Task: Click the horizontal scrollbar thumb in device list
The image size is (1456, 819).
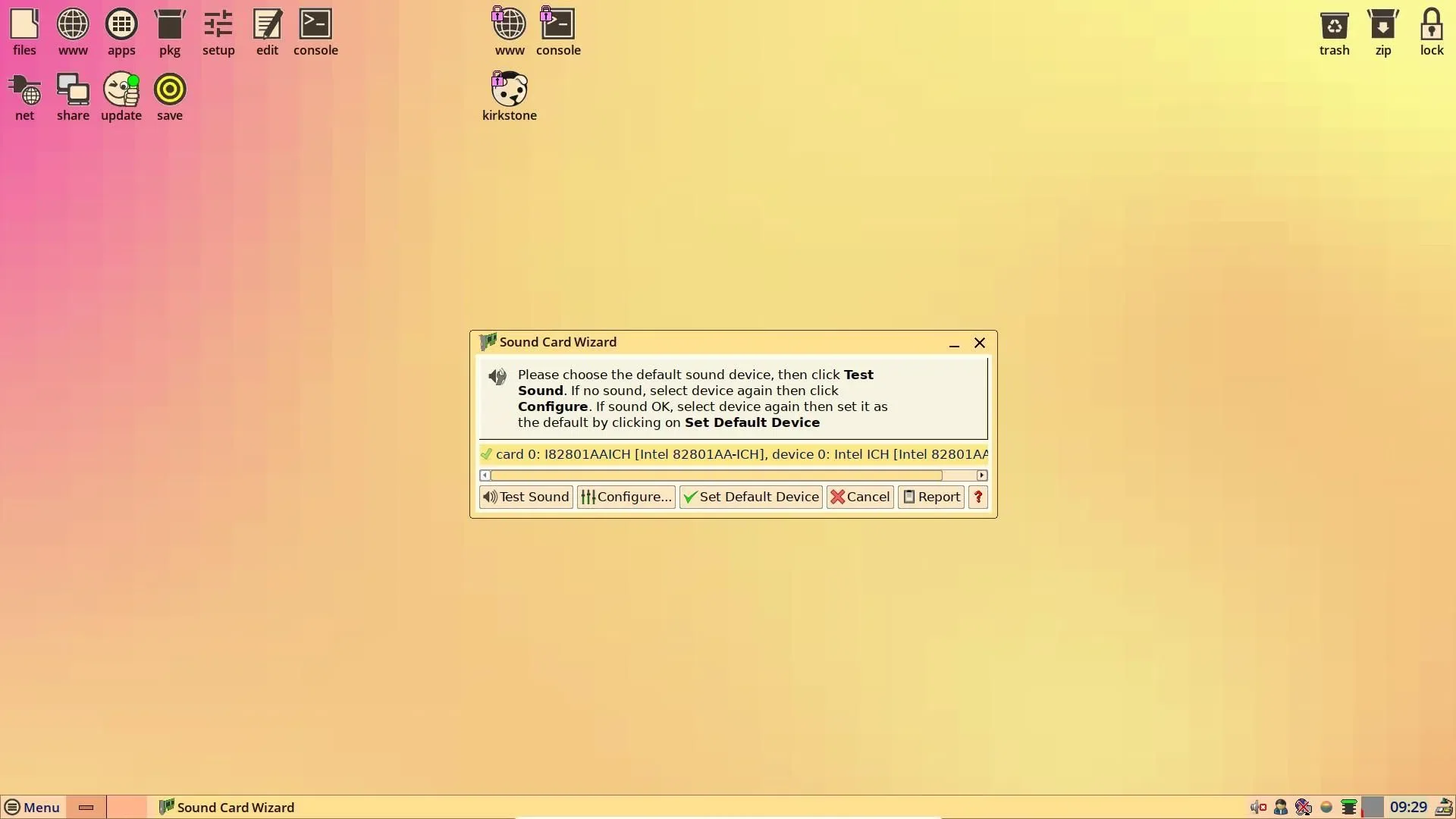Action: [717, 475]
